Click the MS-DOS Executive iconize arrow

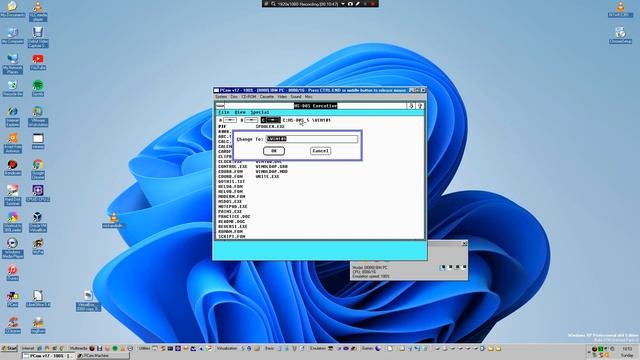tap(411, 106)
